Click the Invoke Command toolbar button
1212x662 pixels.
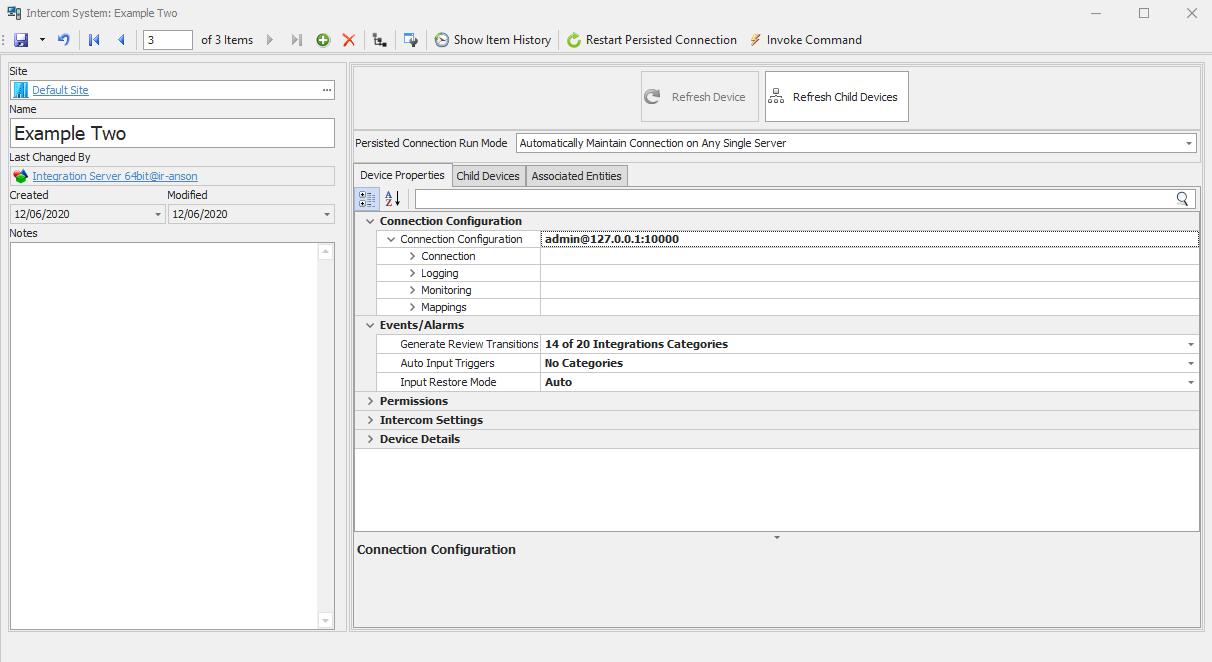pos(805,40)
